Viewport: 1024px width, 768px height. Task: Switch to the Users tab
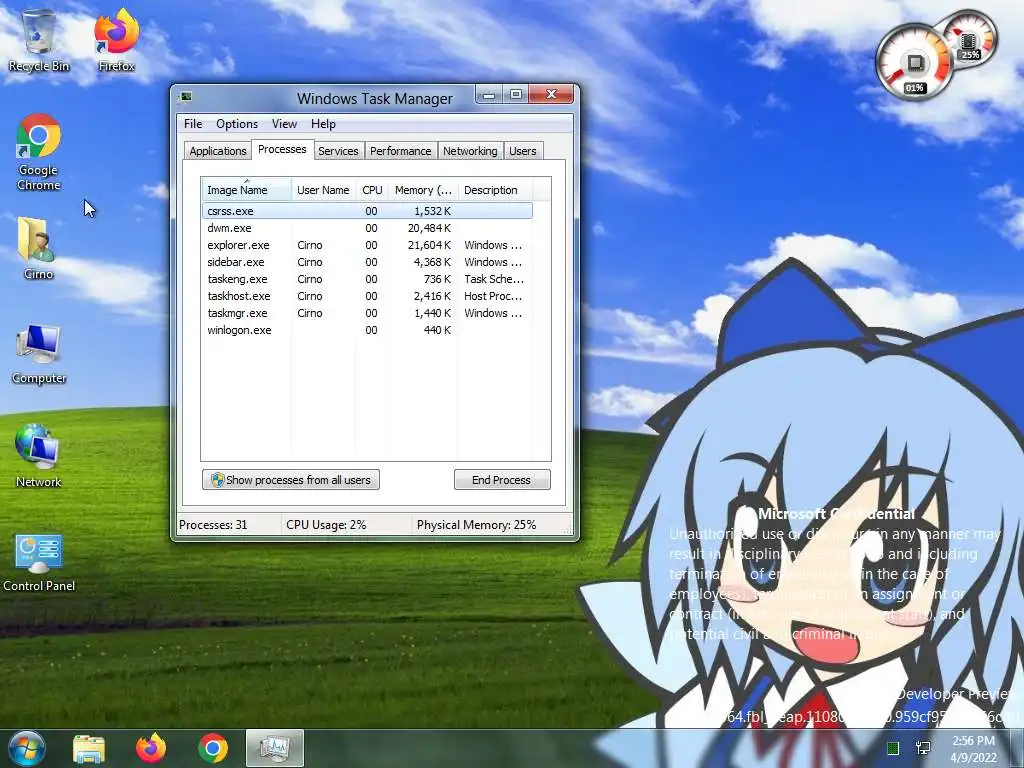pos(522,151)
